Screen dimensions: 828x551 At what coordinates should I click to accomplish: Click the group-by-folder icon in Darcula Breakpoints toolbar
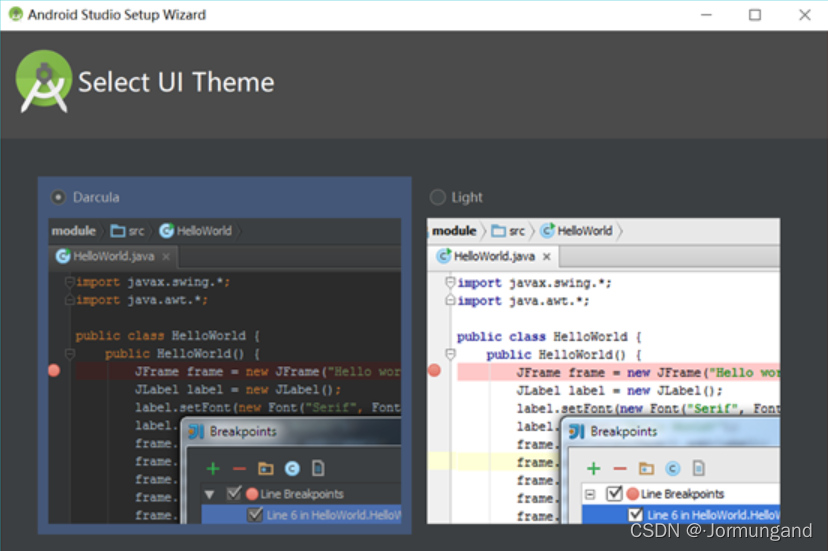coord(266,469)
